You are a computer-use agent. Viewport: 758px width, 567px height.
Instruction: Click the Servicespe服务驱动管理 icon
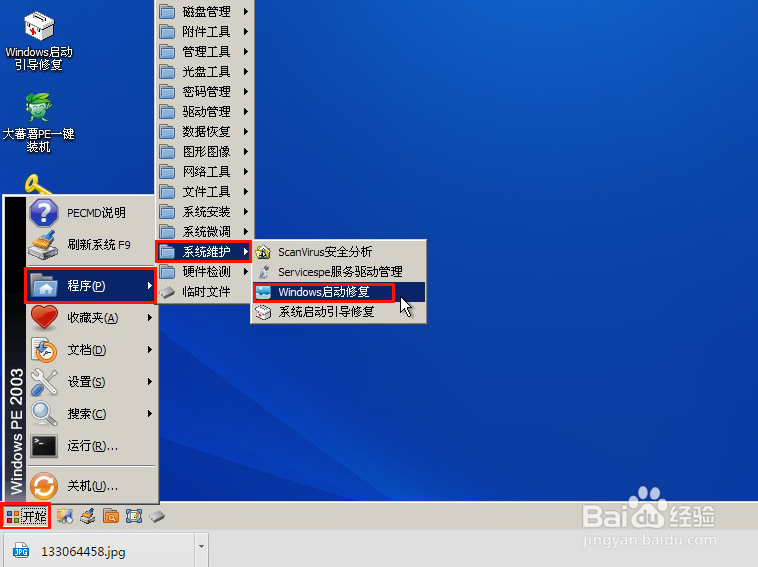coord(263,272)
